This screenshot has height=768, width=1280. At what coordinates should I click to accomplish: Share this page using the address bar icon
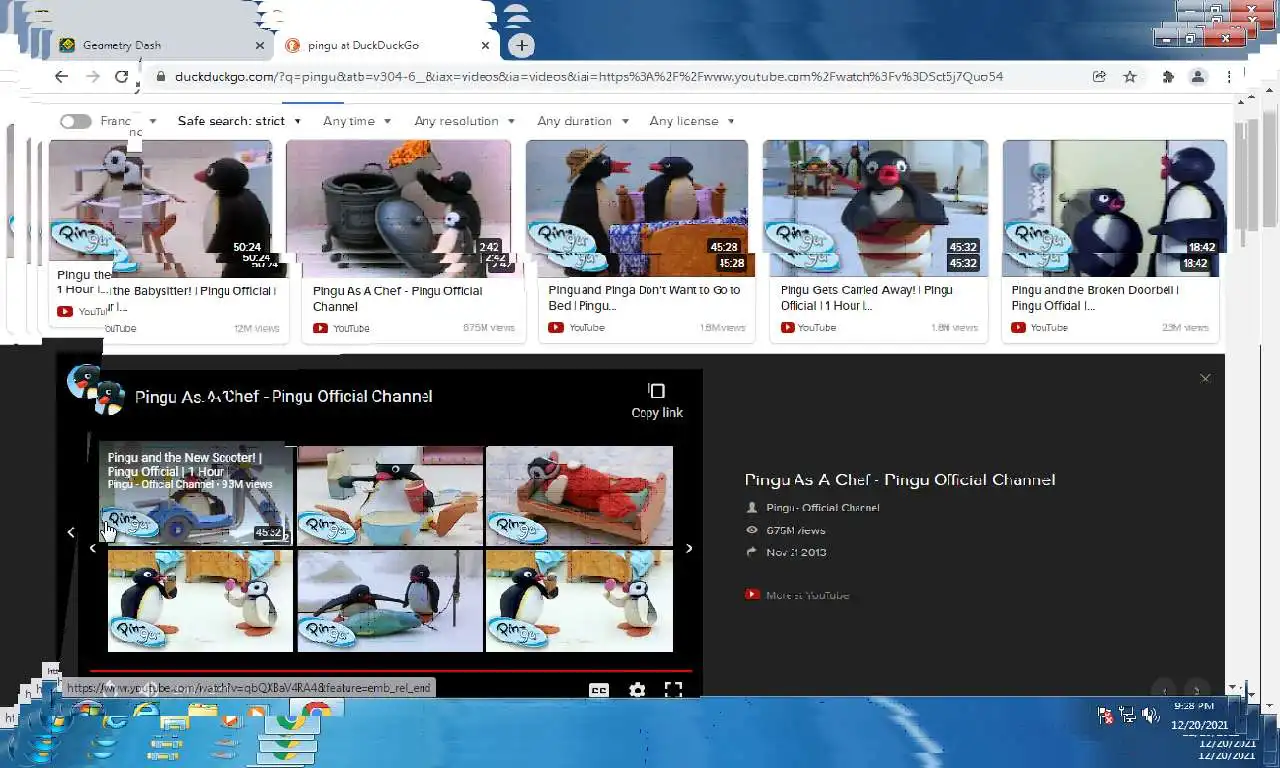pyautogui.click(x=1099, y=77)
